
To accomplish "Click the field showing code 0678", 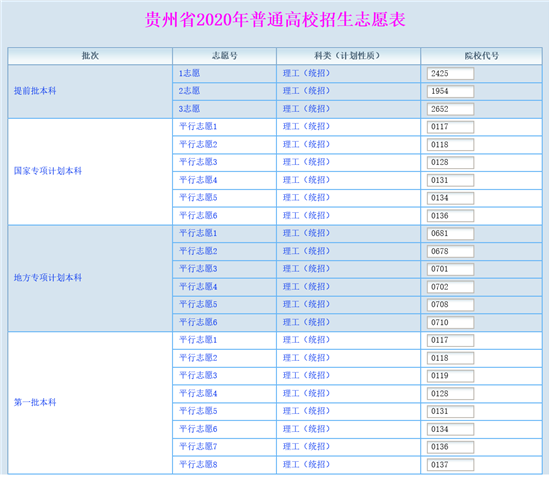I will [x=450, y=251].
